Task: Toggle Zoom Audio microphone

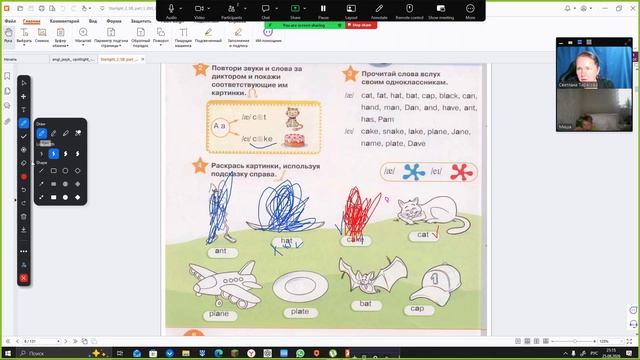Action: point(171,11)
